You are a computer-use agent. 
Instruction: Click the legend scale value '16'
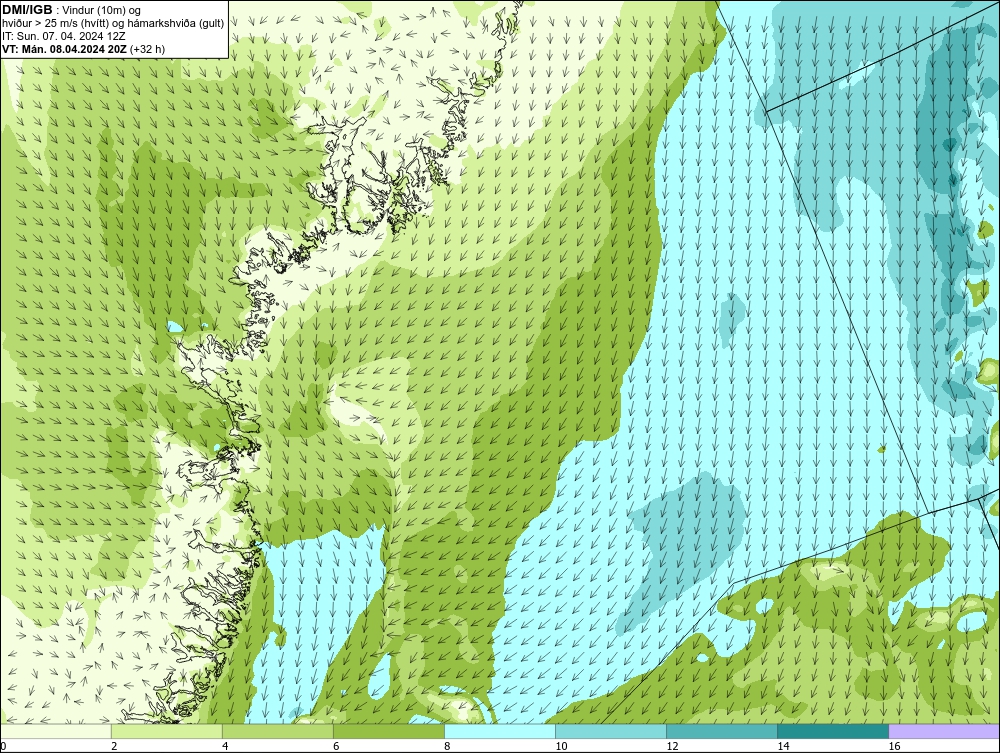click(893, 746)
